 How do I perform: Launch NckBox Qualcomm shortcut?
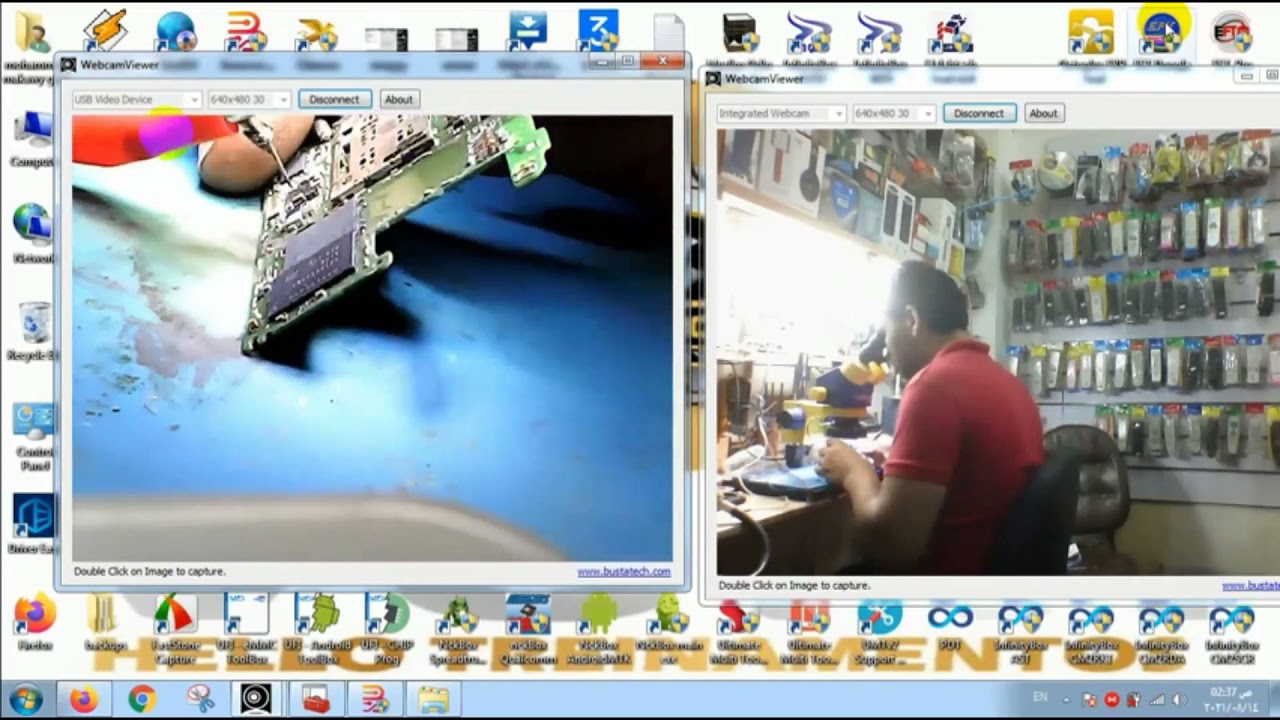tap(528, 628)
